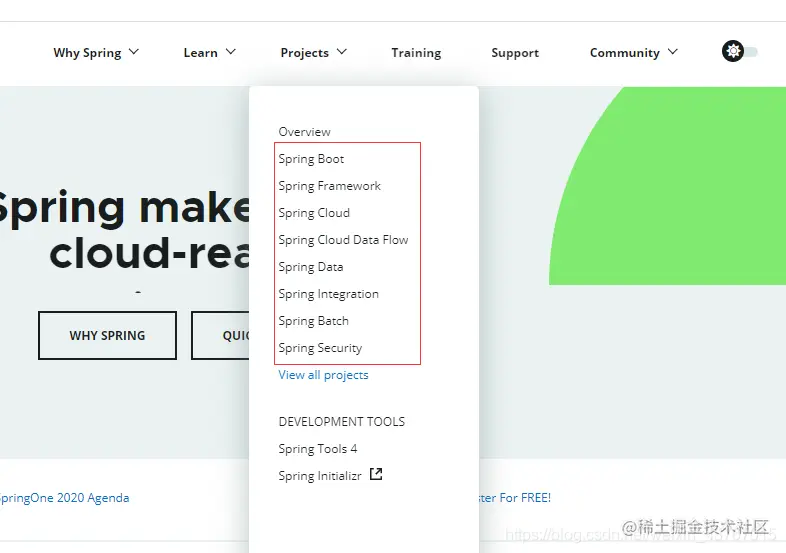This screenshot has height=553, width=786.
Task: Launch Spring Initializr link
Action: coord(320,476)
